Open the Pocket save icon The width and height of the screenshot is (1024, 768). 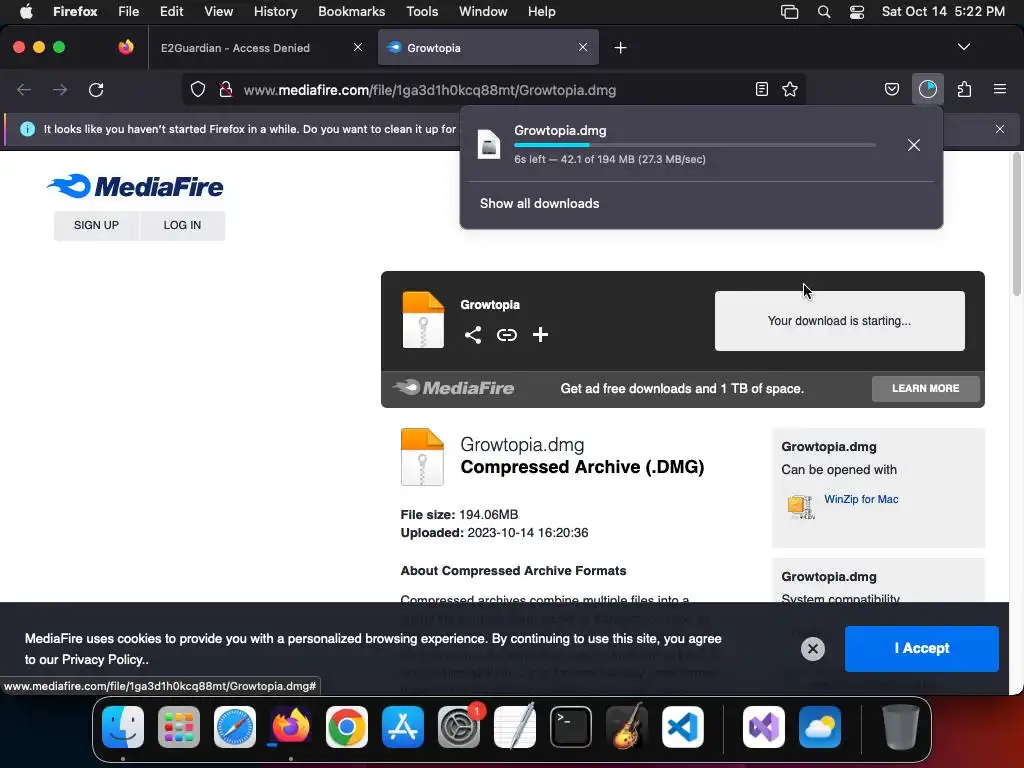click(892, 89)
